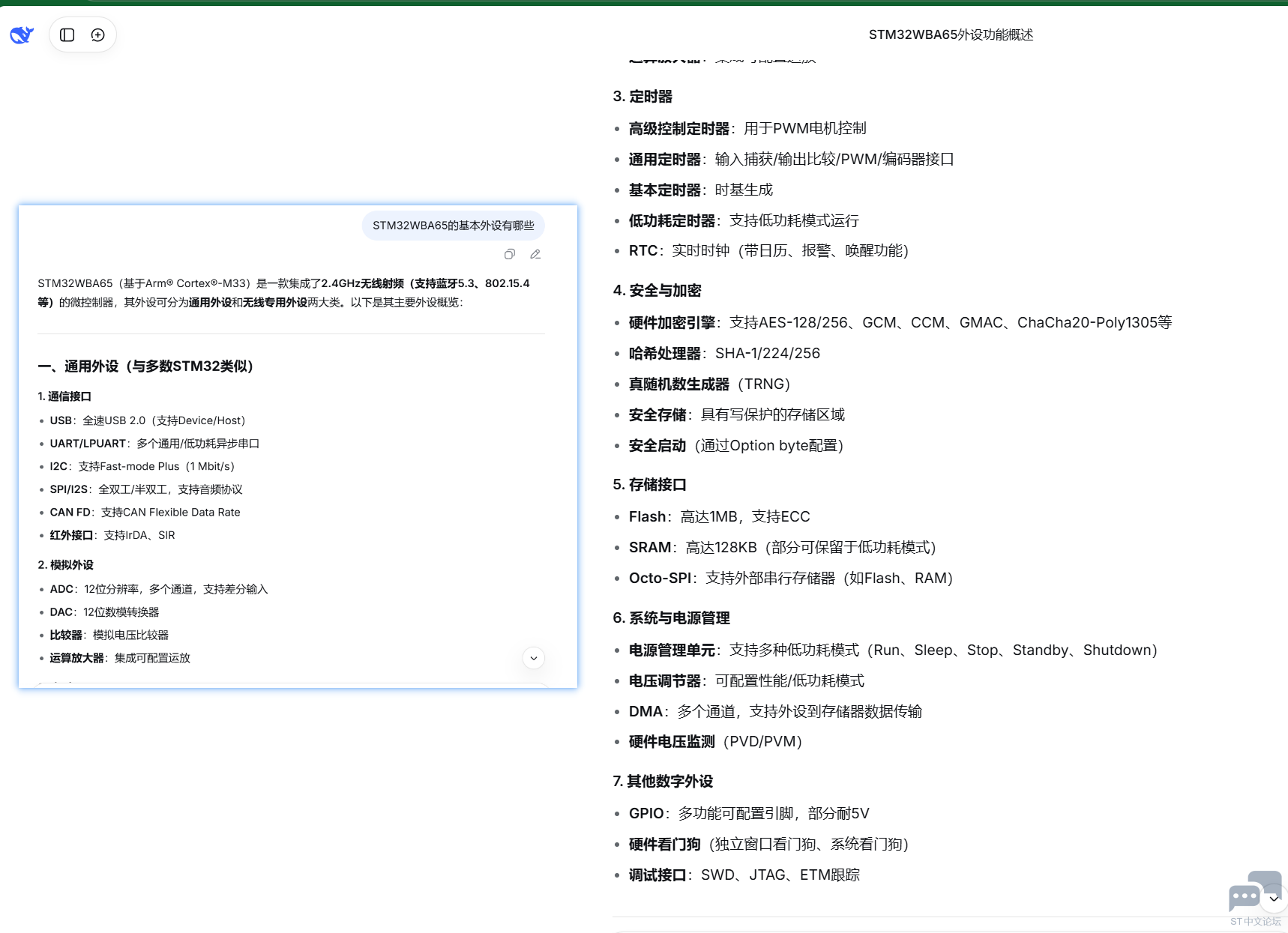Click the conversation title STM32WBA65外设功能概述
Screen dimensions: 1288x933
pos(951,34)
